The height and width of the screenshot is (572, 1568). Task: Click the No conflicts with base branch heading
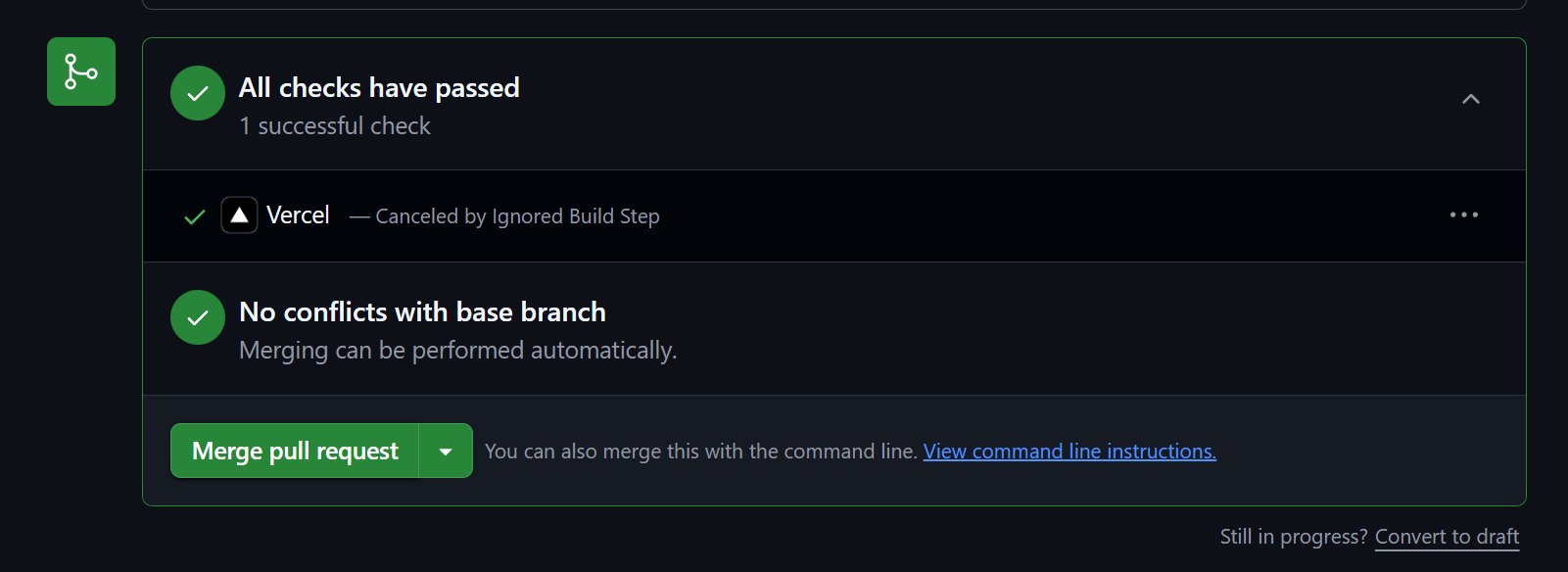(422, 312)
